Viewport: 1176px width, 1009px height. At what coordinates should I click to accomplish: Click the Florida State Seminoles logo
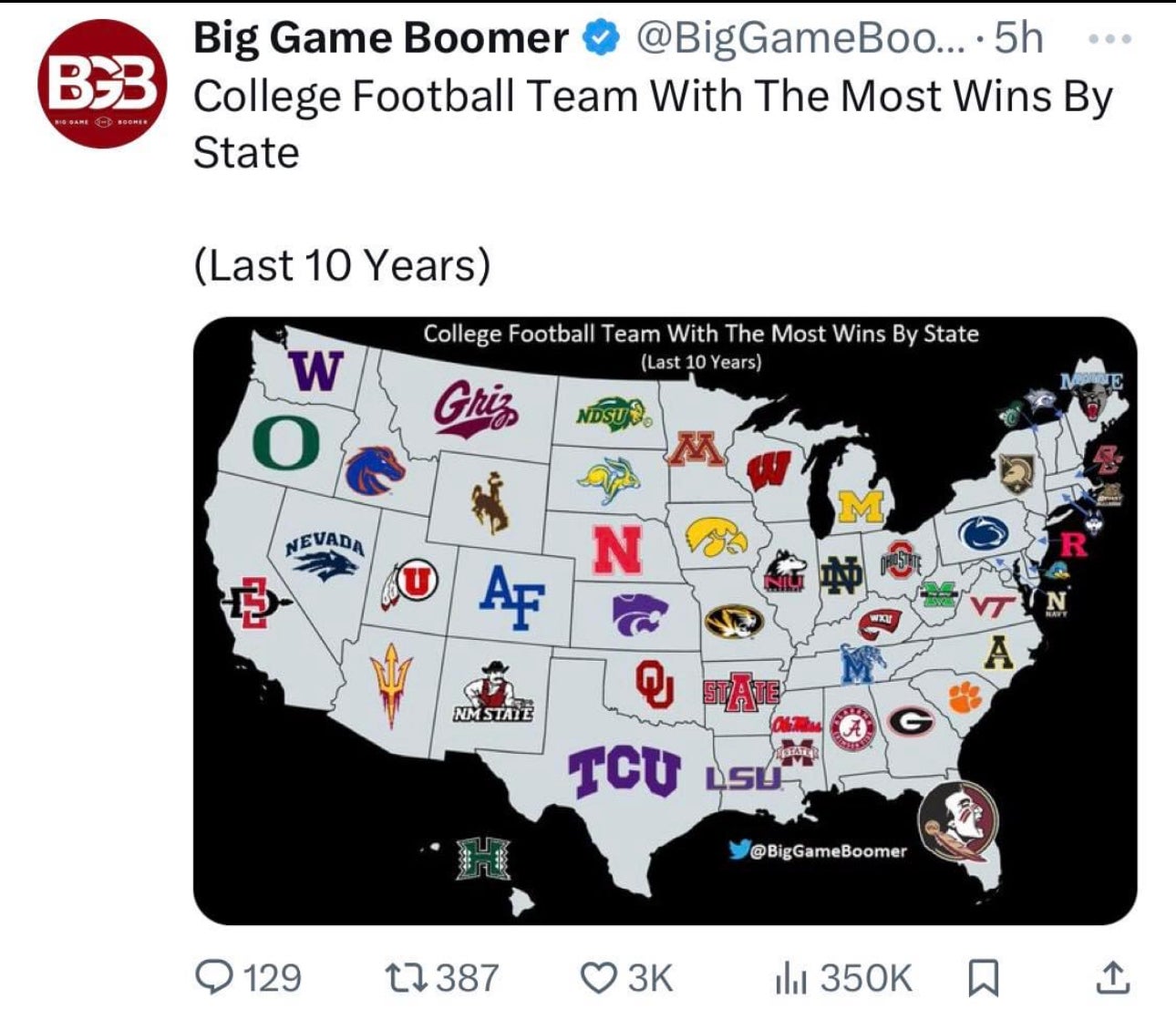coord(958,822)
